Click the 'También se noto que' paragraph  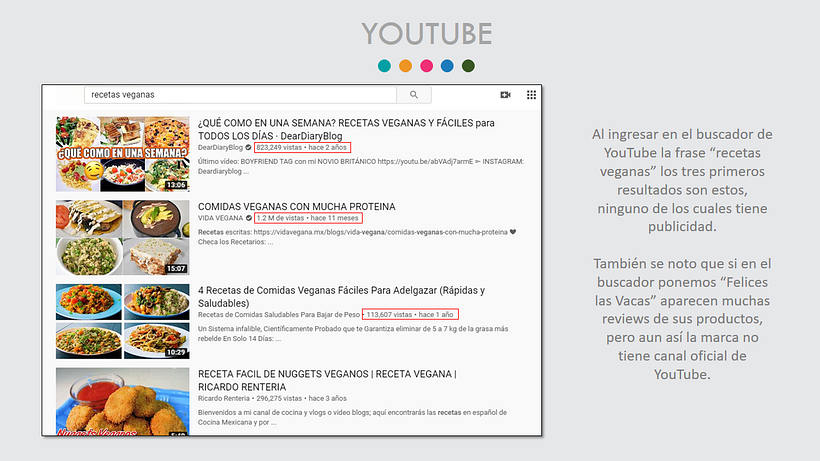682,319
